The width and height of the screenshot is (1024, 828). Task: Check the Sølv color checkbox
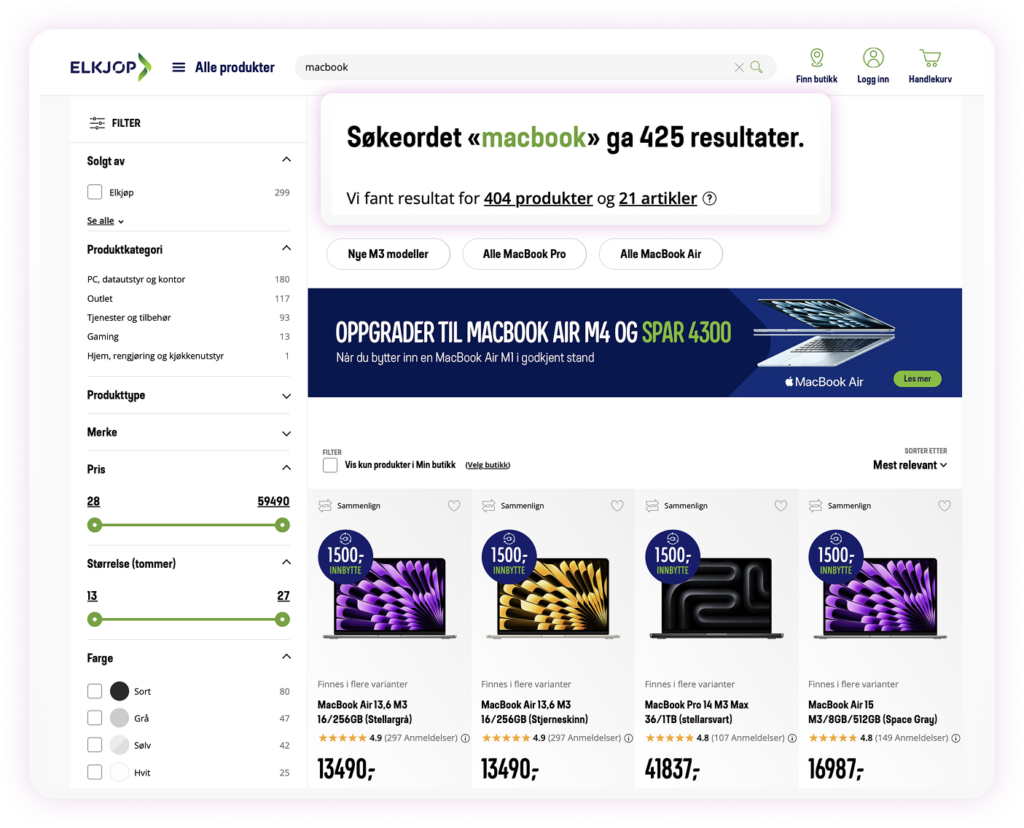point(95,744)
